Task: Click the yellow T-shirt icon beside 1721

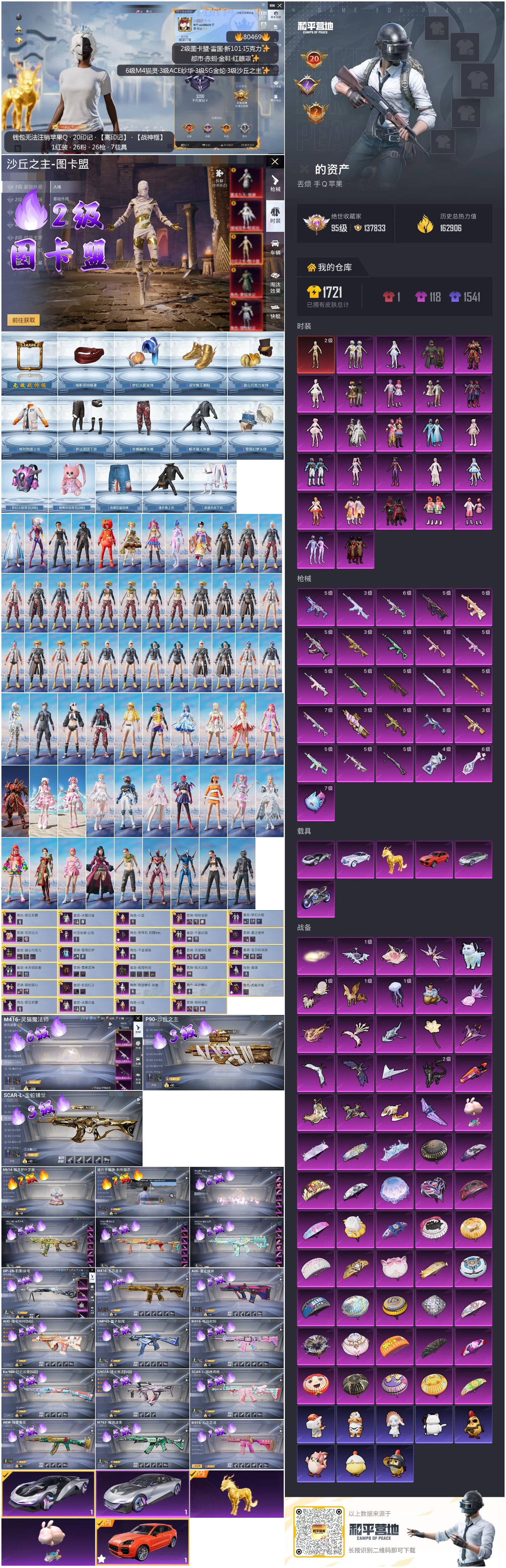Action: click(314, 292)
